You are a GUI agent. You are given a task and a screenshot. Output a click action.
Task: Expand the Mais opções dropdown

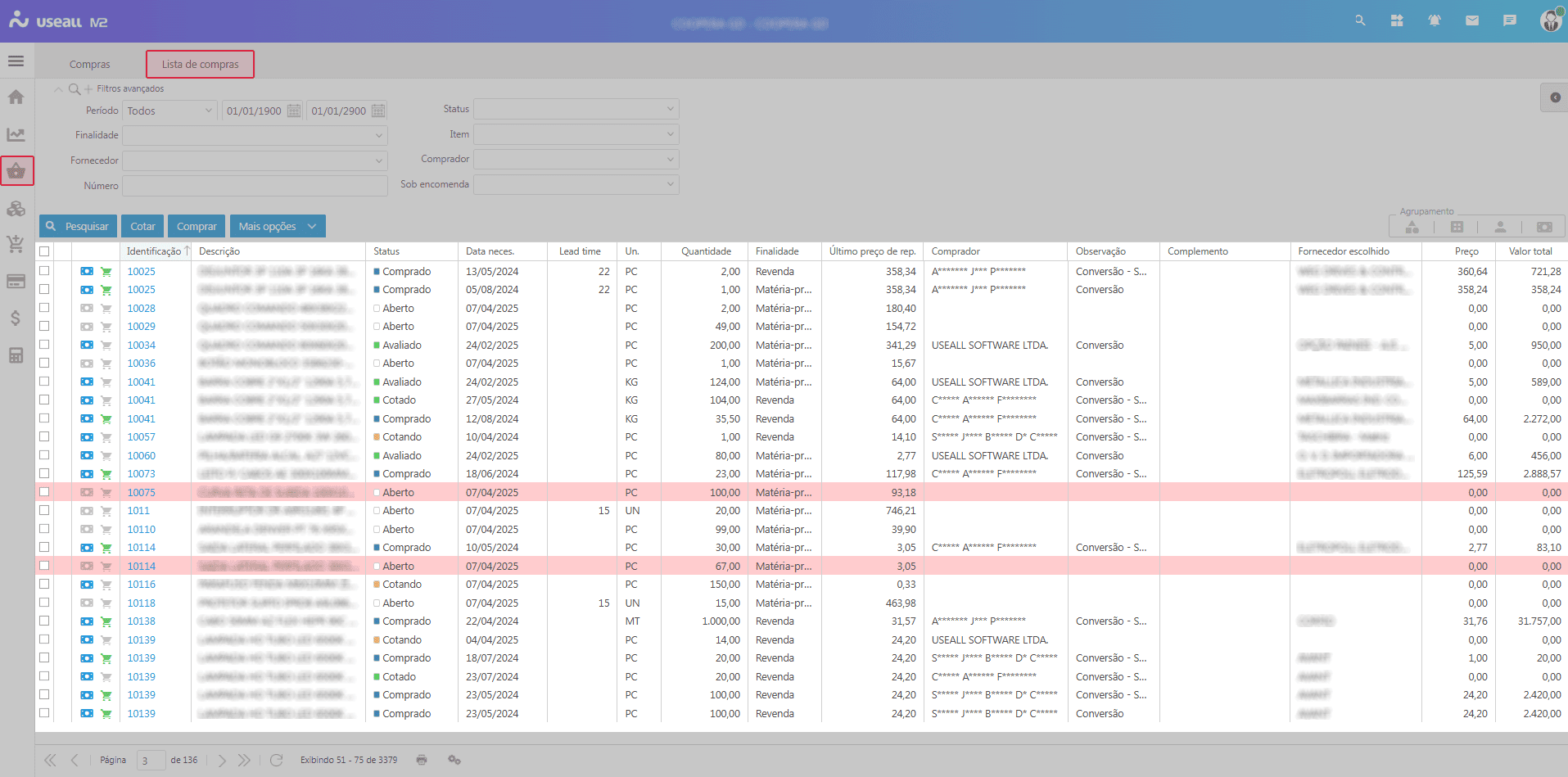(278, 226)
